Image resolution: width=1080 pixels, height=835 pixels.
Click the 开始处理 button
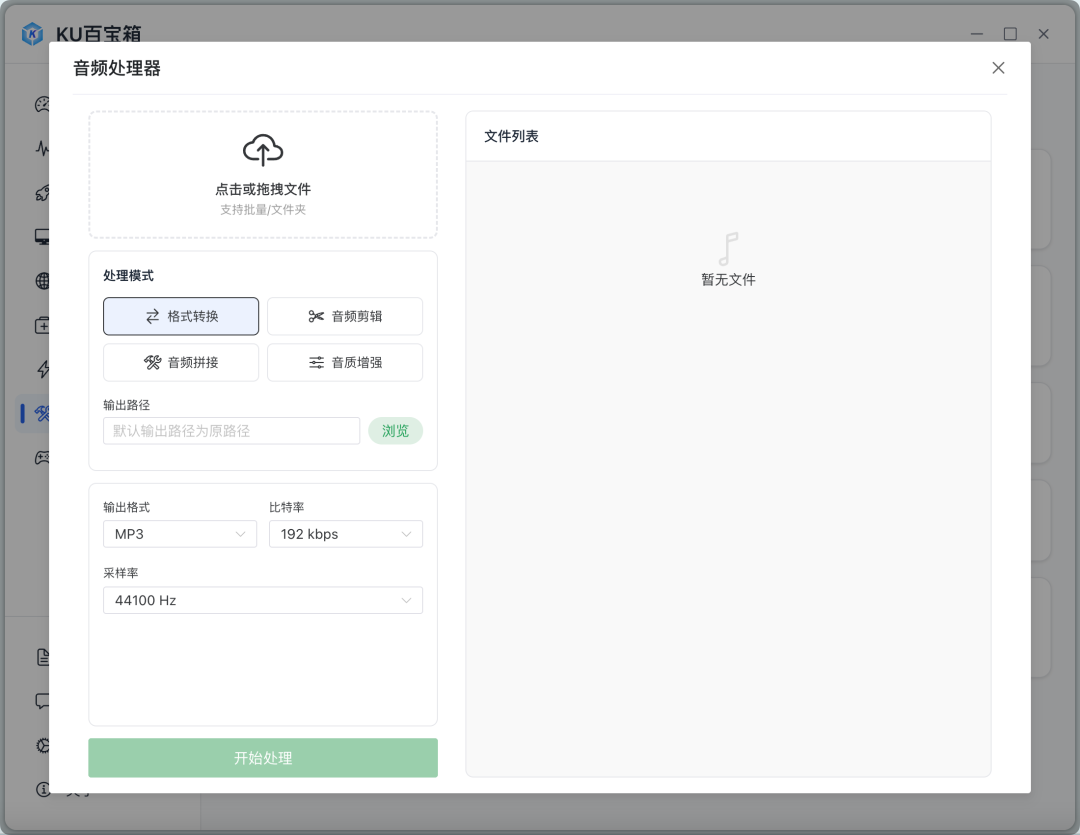(263, 758)
